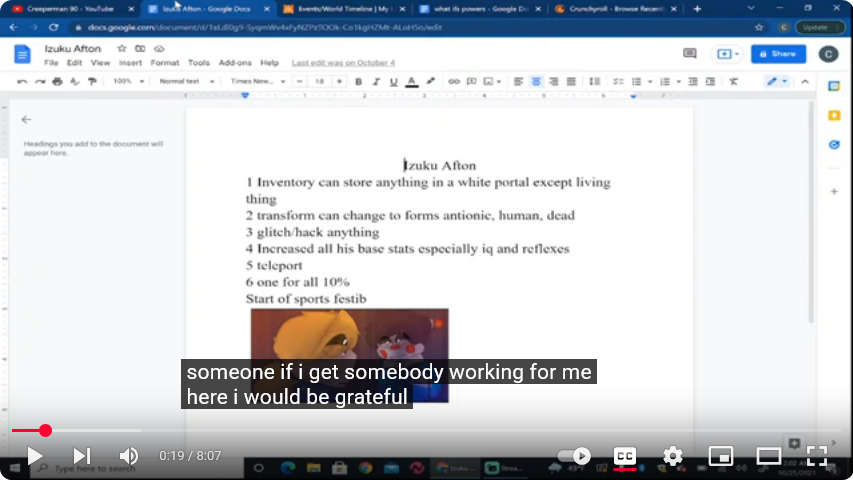
Task: Open line spacing options
Action: 595,82
